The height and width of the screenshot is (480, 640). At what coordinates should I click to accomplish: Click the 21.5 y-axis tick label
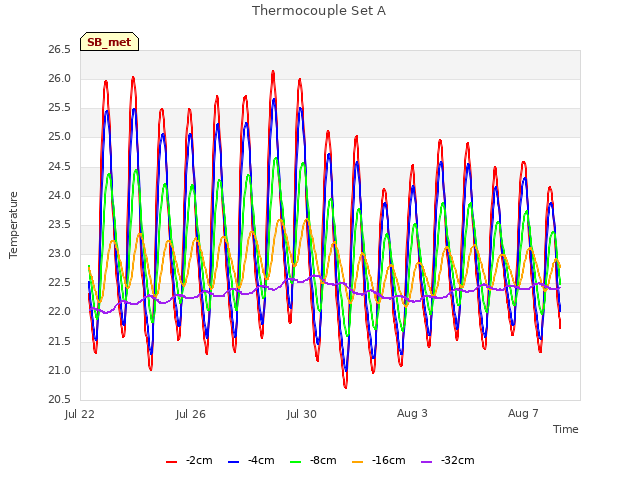click(60, 342)
